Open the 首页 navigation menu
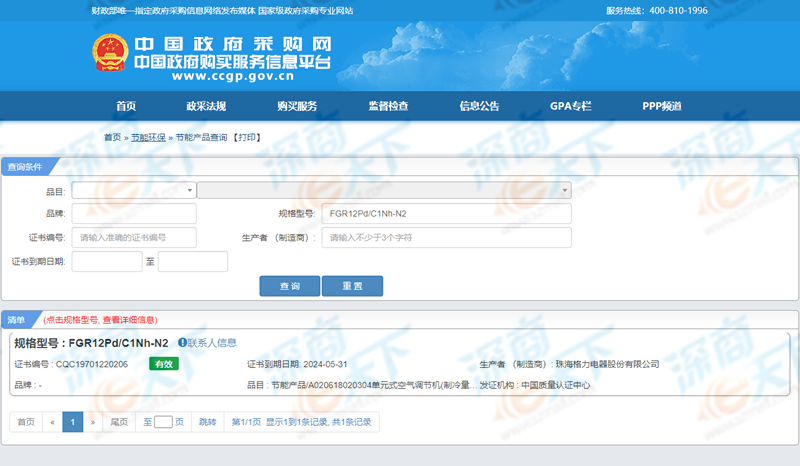This screenshot has height=466, width=800. pos(126,106)
